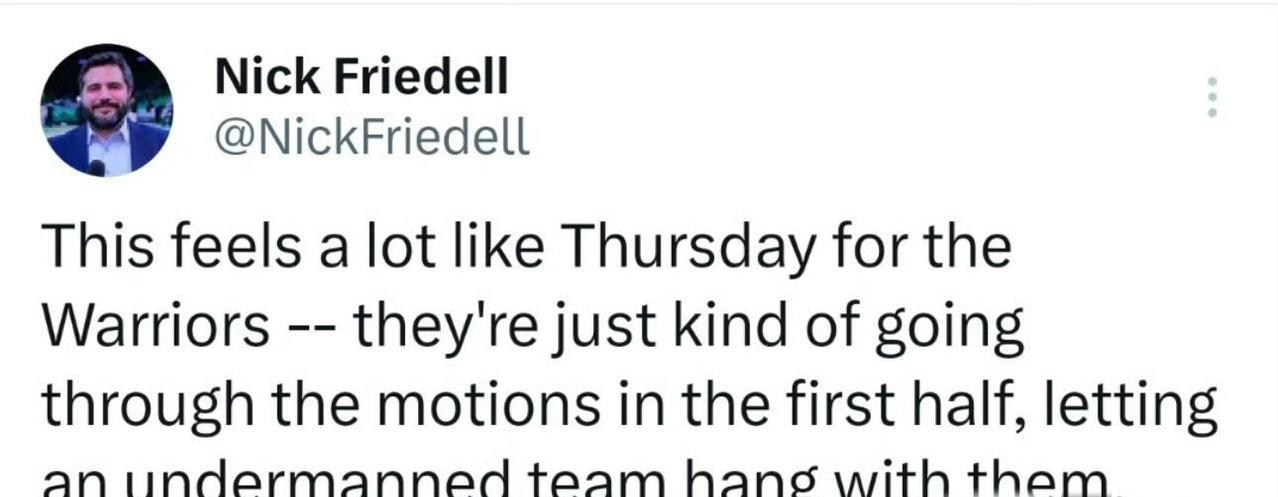
Task: Open the three-dot more options menu
Action: [1212, 97]
